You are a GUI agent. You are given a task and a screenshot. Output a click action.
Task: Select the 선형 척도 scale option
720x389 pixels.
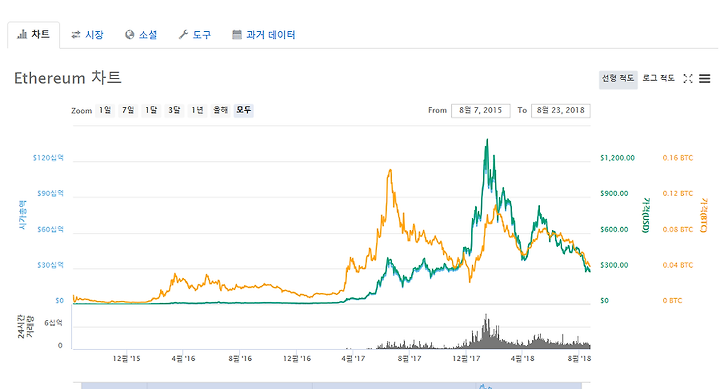coord(618,79)
